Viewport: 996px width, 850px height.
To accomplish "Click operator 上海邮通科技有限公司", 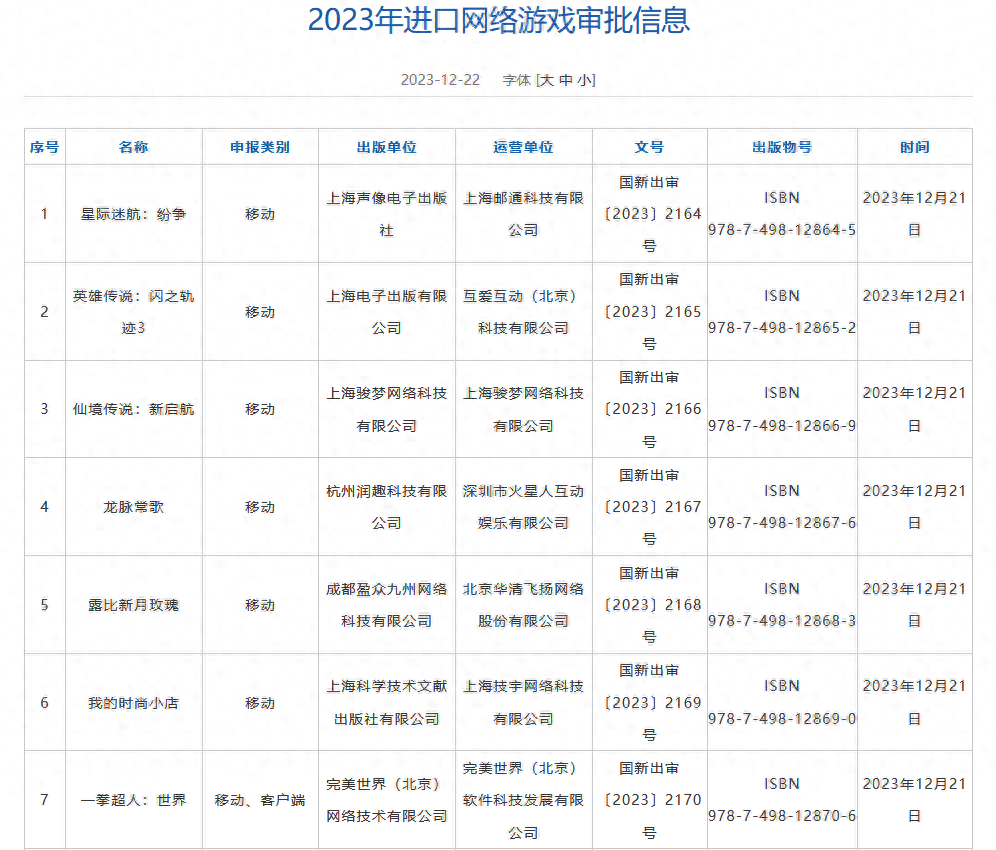I will click(523, 214).
